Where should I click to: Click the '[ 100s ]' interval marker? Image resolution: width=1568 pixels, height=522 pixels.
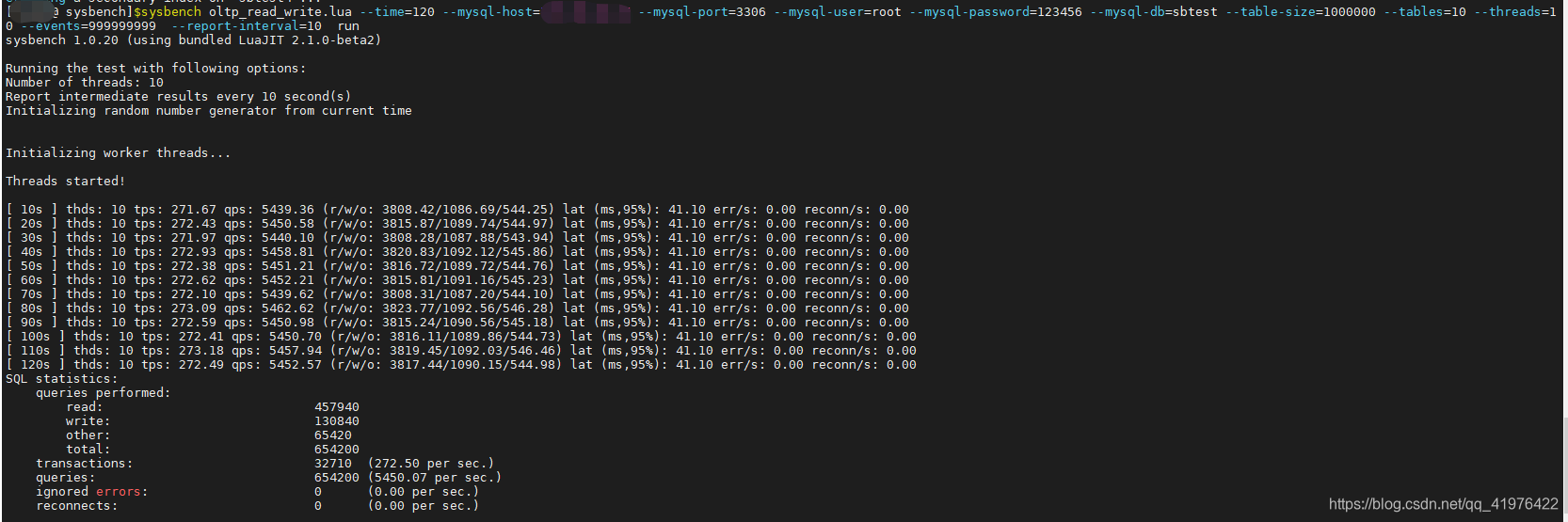click(x=36, y=337)
